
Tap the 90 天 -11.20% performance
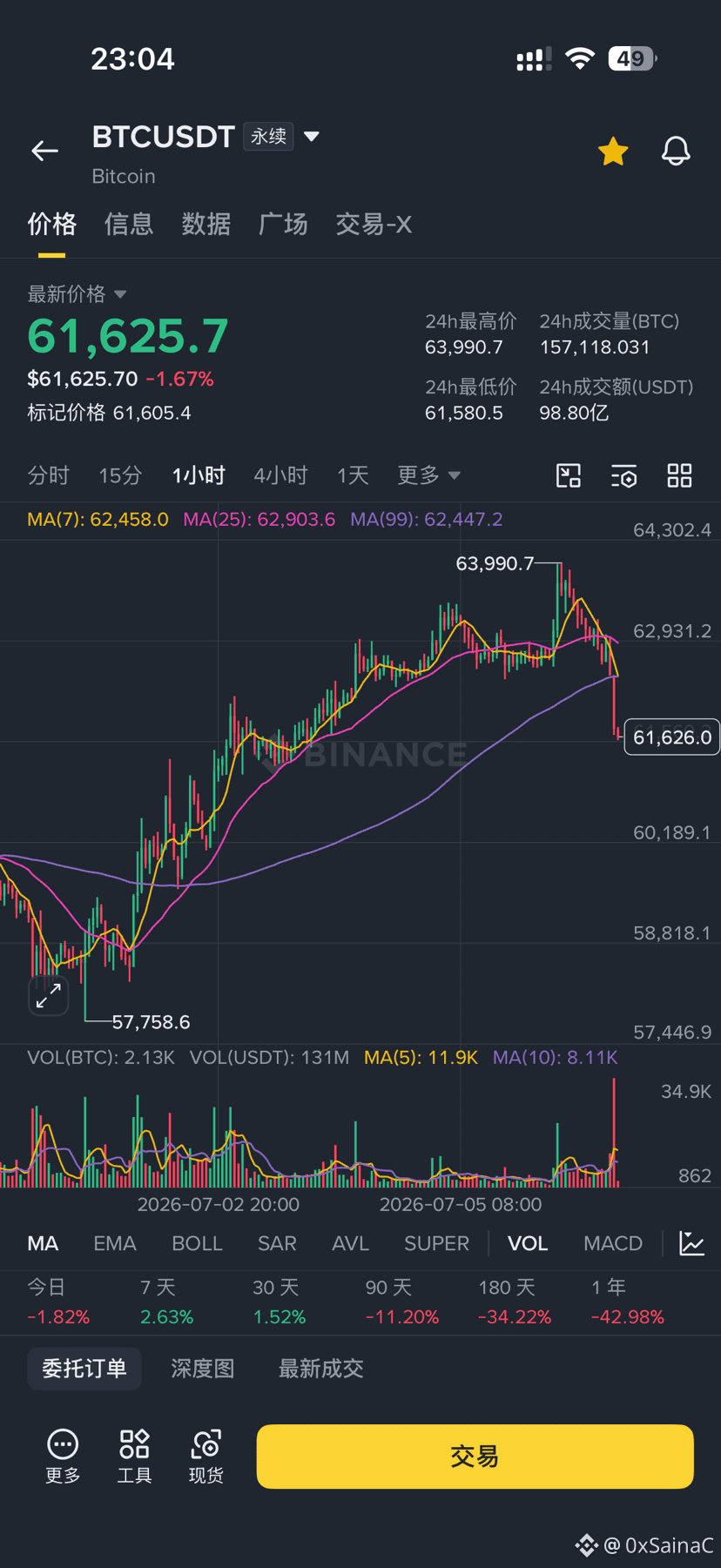[x=401, y=1302]
